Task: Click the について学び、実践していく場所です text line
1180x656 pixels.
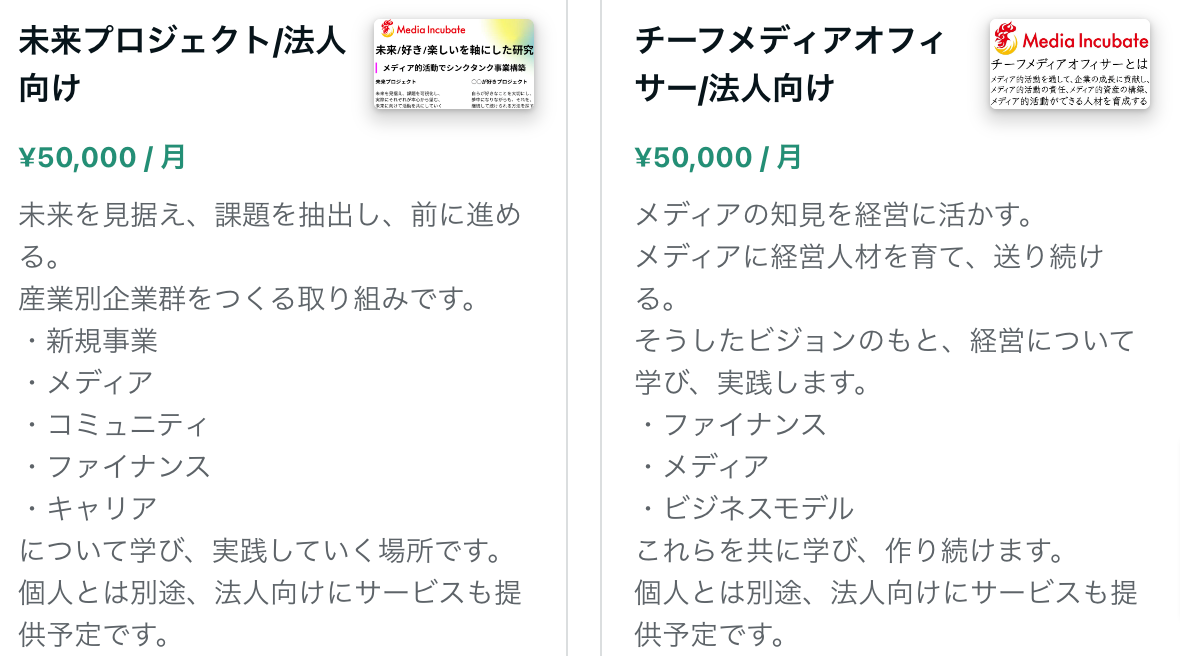Action: (x=260, y=550)
